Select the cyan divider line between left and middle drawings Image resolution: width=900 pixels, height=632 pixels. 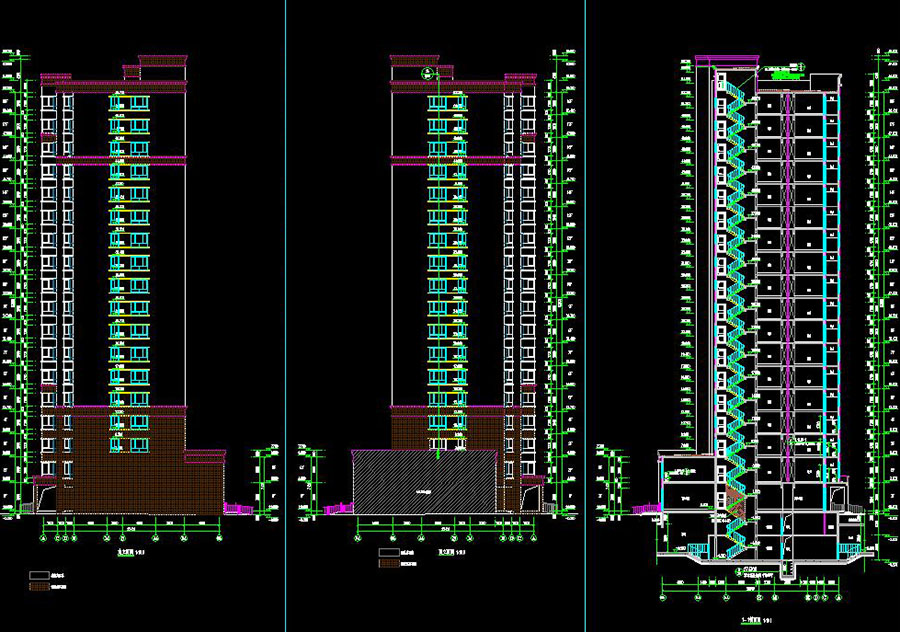click(285, 300)
